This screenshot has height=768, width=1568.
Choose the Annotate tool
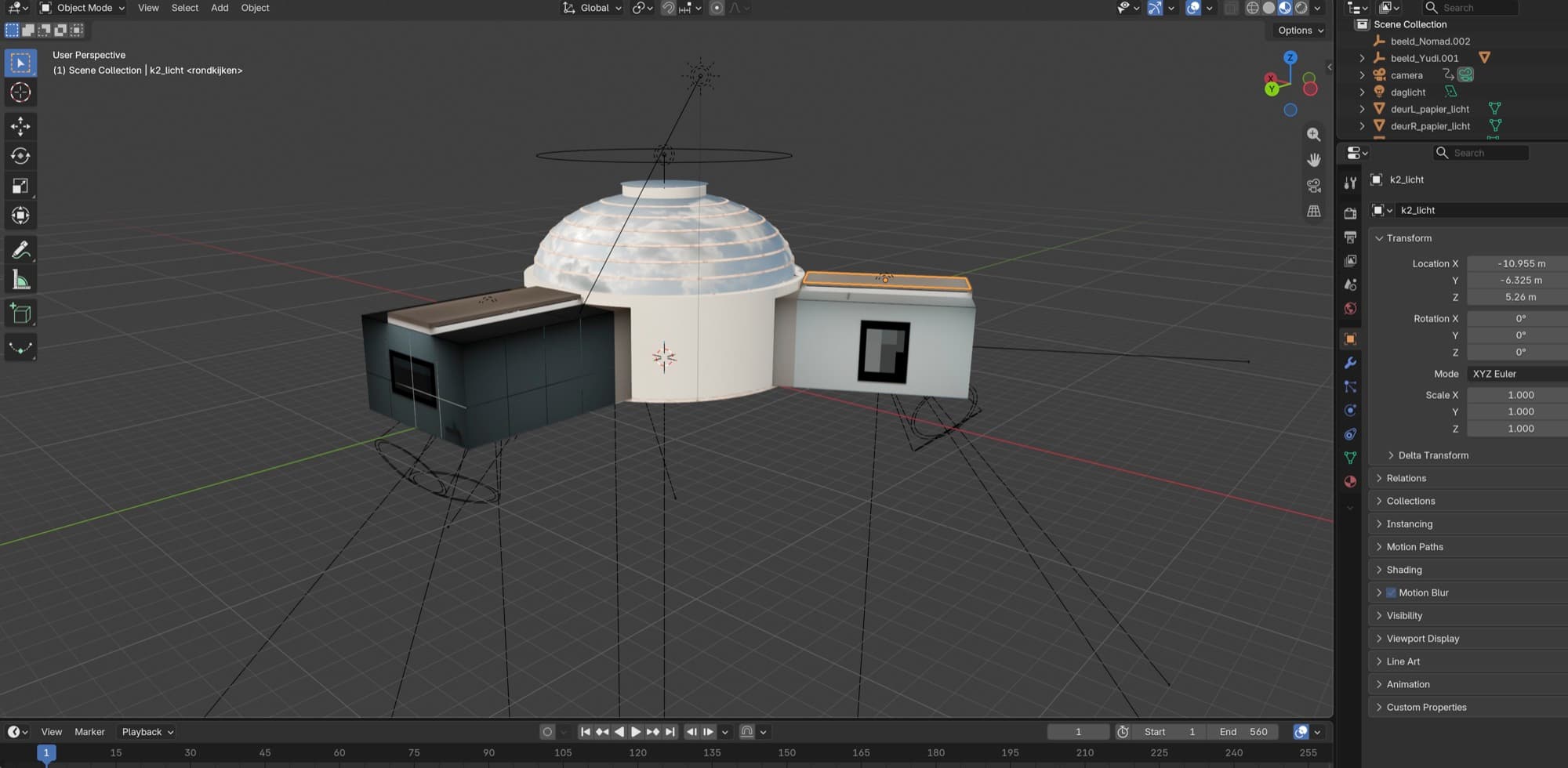tap(20, 250)
